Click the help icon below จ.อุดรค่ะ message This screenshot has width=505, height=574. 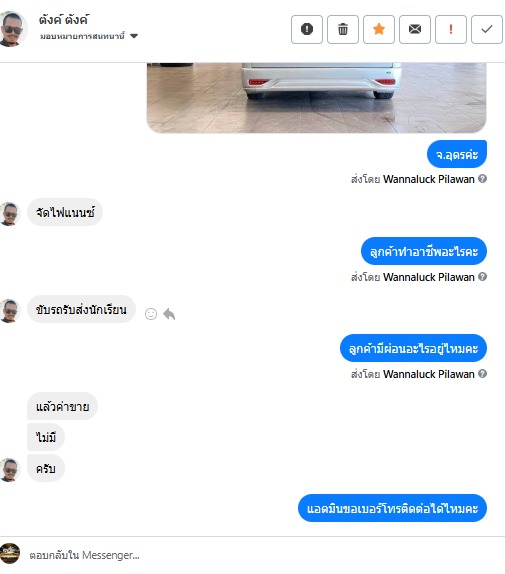482,179
